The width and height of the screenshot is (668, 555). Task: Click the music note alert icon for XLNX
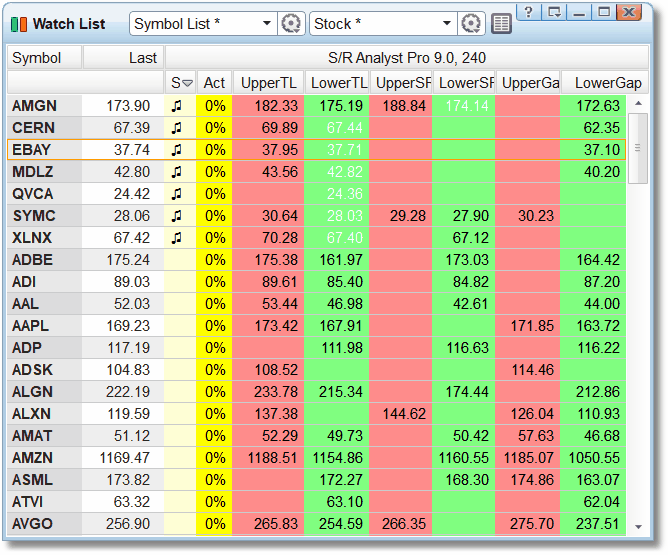pos(176,238)
